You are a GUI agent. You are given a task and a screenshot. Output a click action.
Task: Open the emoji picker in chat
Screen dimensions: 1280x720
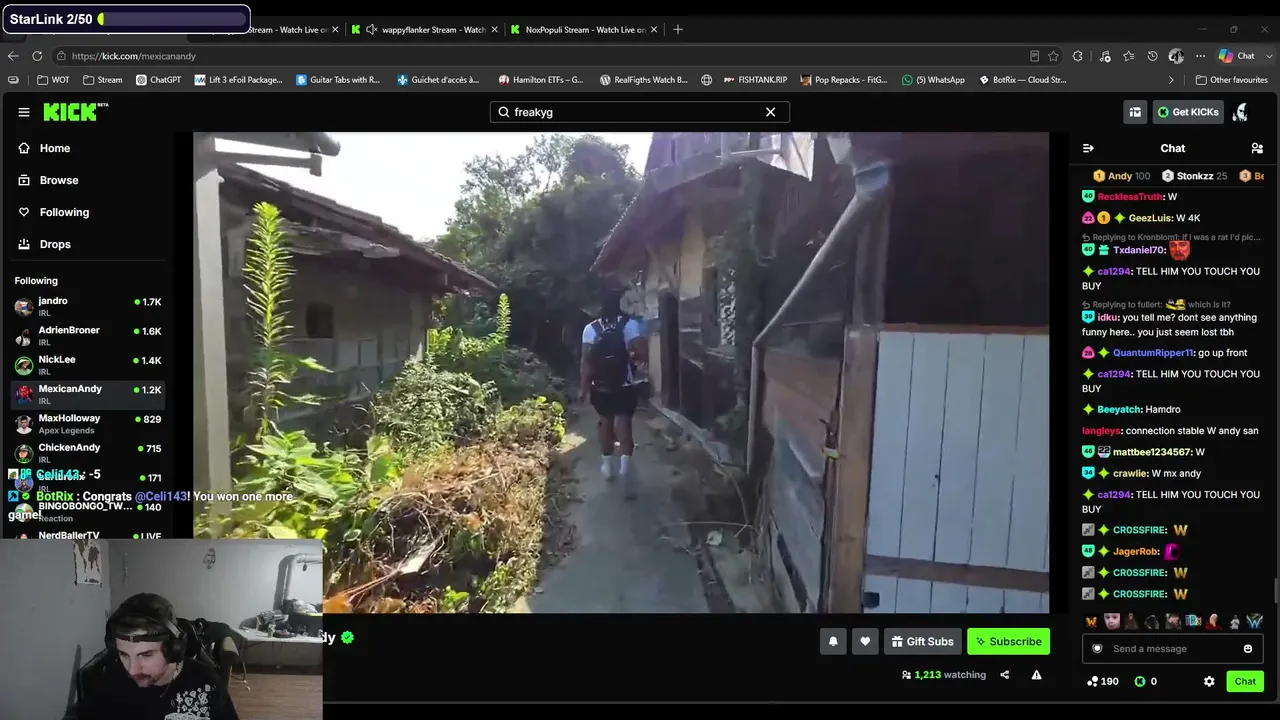(x=1248, y=649)
